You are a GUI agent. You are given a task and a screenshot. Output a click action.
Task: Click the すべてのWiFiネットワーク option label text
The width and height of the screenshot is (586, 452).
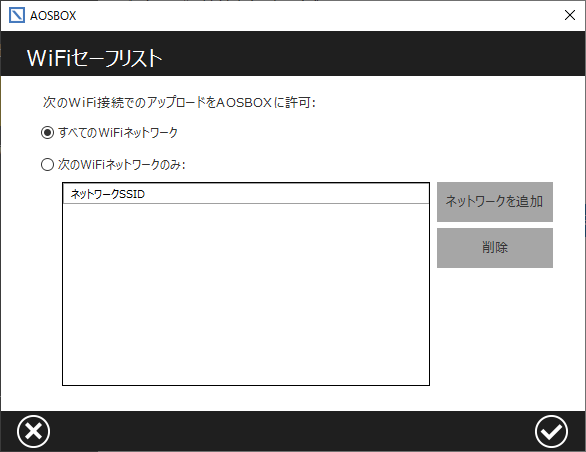[118, 132]
